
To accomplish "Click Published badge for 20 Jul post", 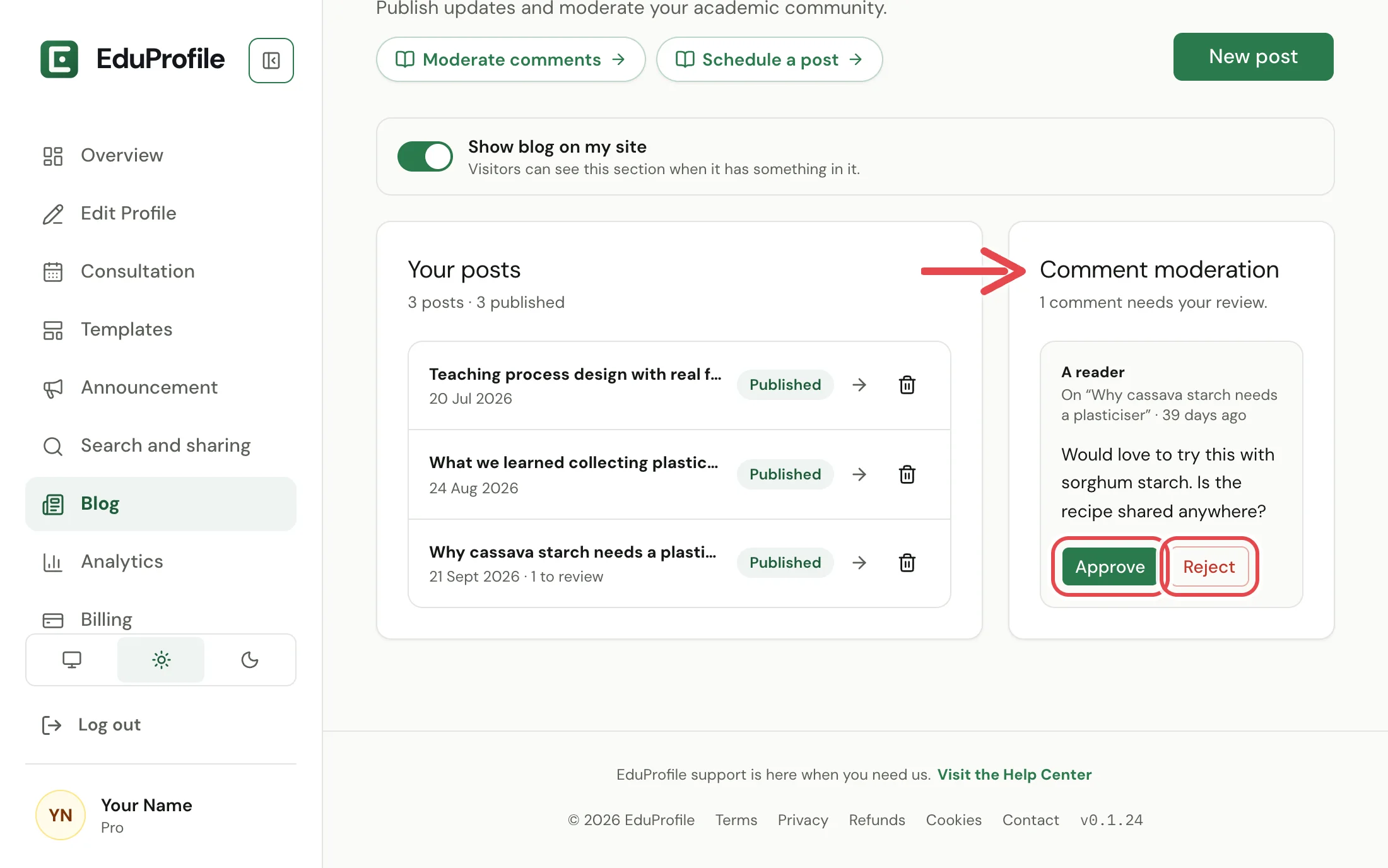I will [785, 385].
